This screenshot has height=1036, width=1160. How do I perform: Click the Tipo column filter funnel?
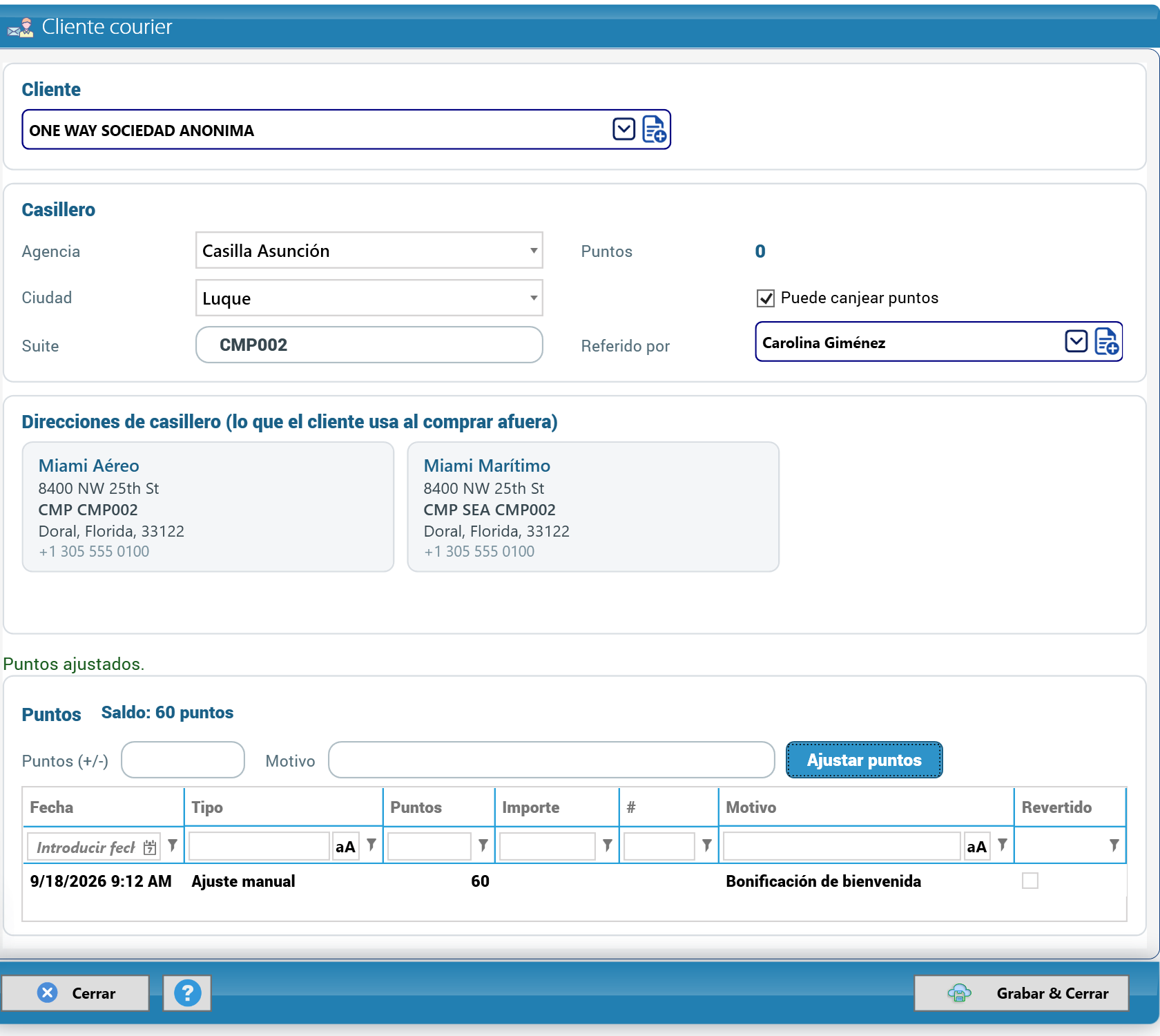click(x=371, y=845)
